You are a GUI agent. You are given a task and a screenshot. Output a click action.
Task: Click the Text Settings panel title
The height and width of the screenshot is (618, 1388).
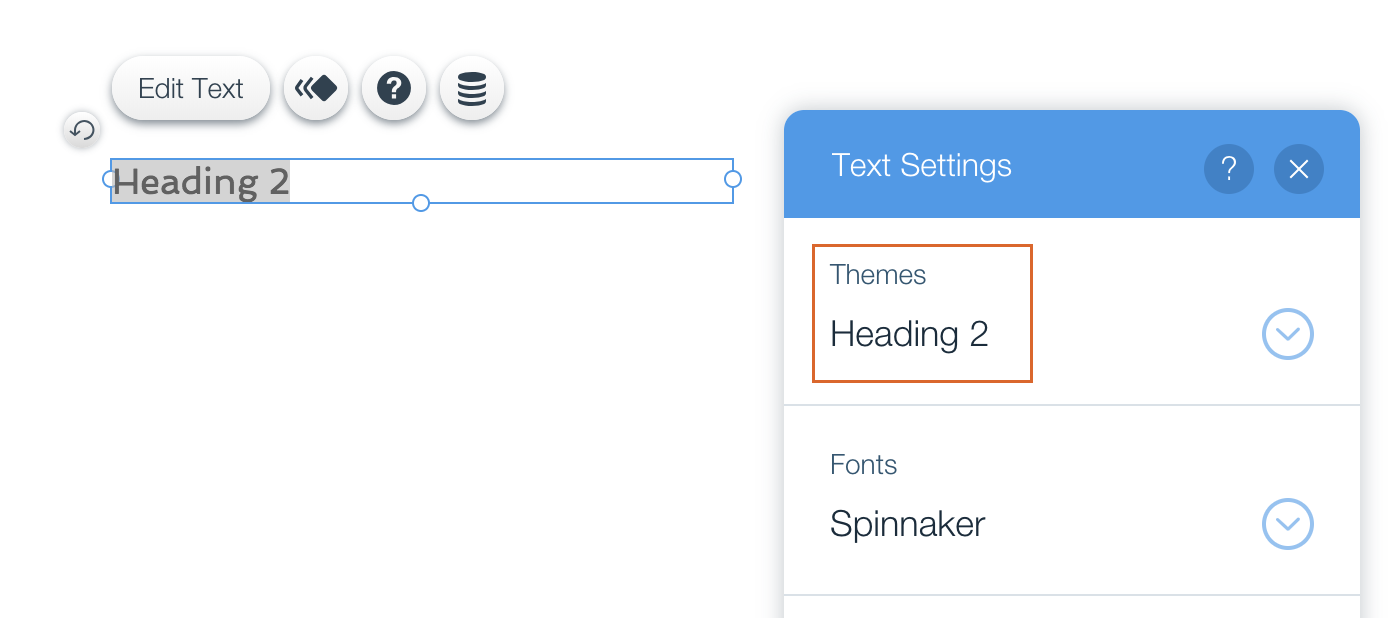[921, 165]
